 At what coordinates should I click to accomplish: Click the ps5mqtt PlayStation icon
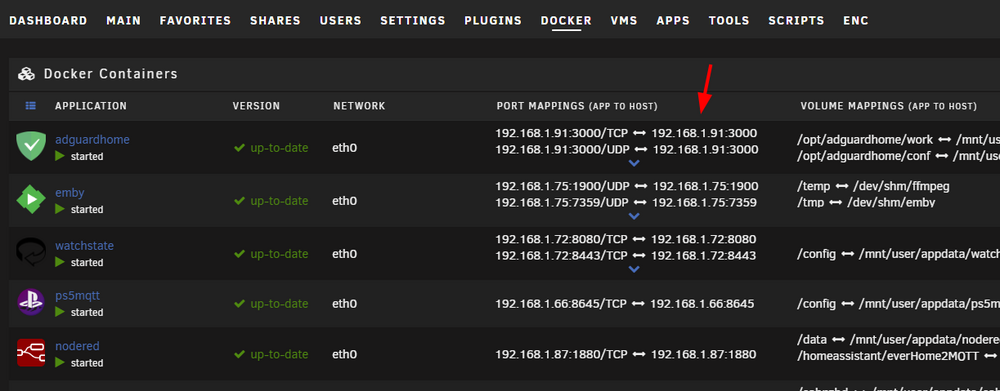tap(31, 302)
